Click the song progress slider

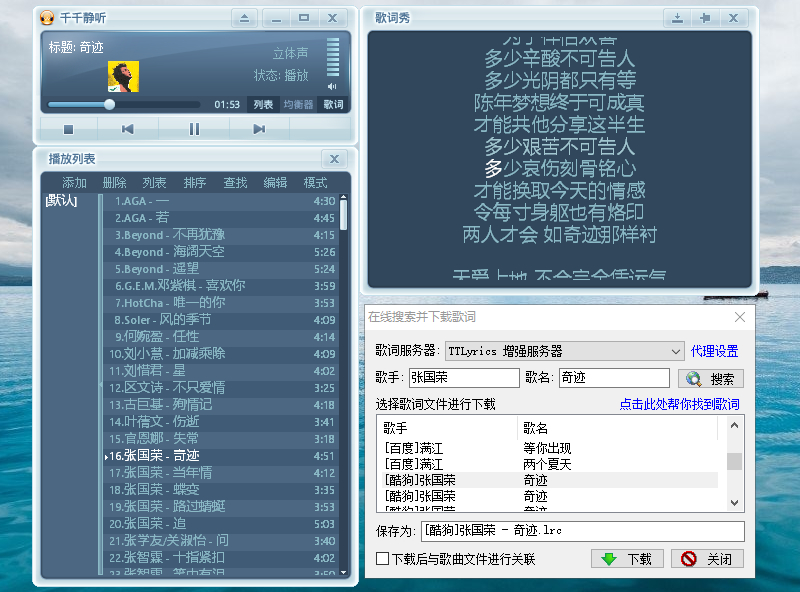(x=110, y=104)
